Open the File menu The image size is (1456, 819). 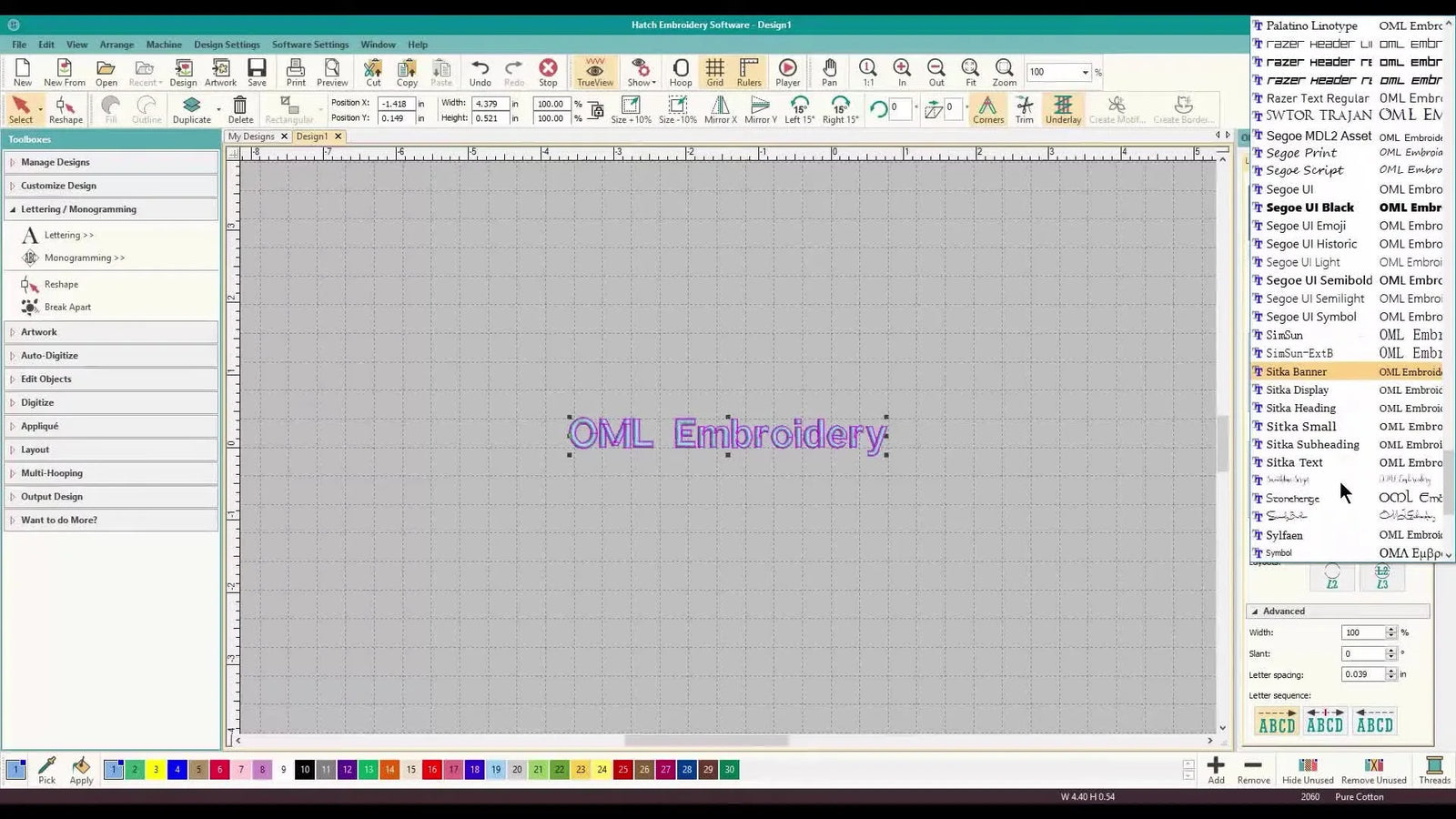19,45
